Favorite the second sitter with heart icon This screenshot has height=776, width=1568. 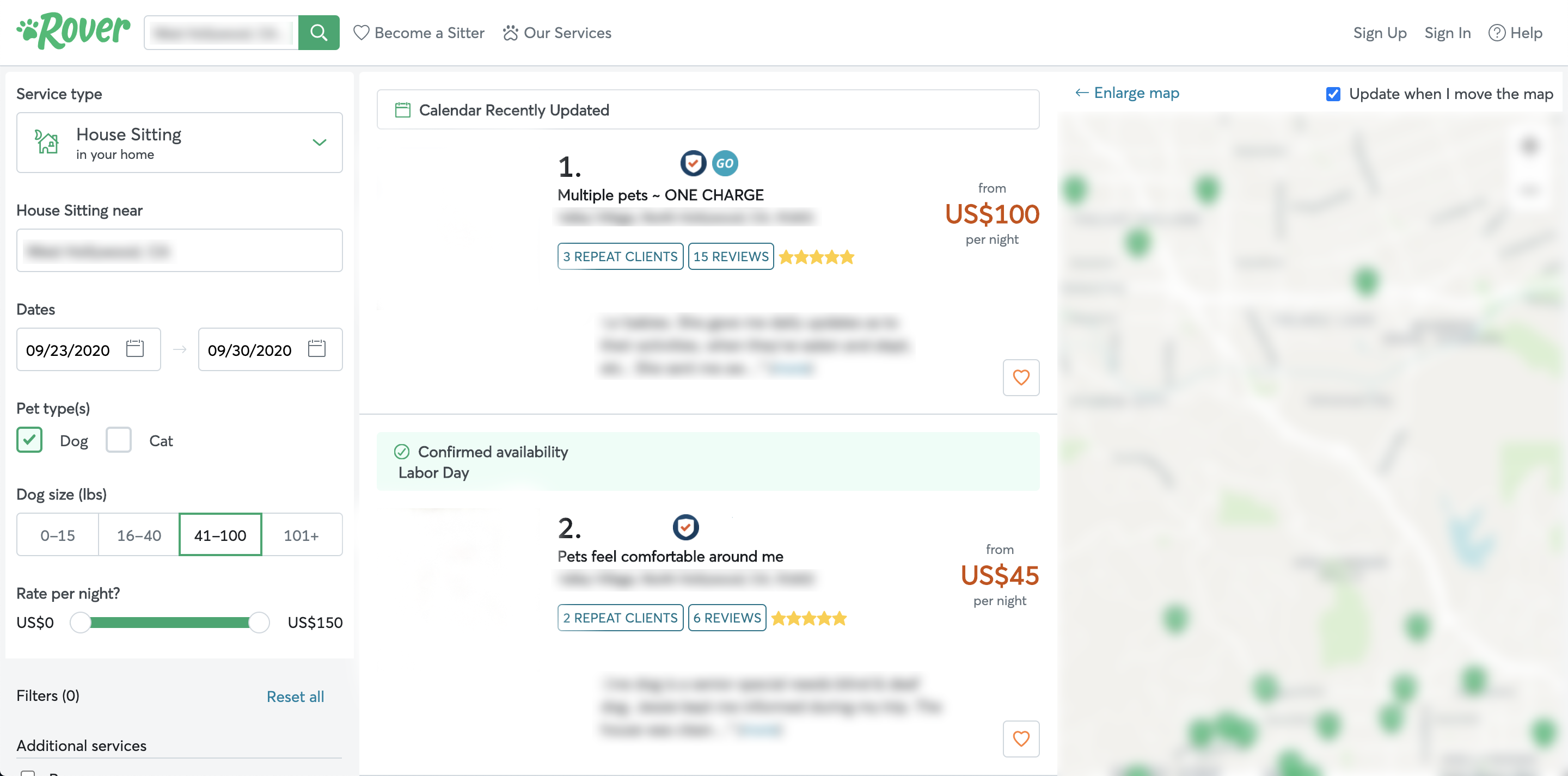click(1020, 739)
